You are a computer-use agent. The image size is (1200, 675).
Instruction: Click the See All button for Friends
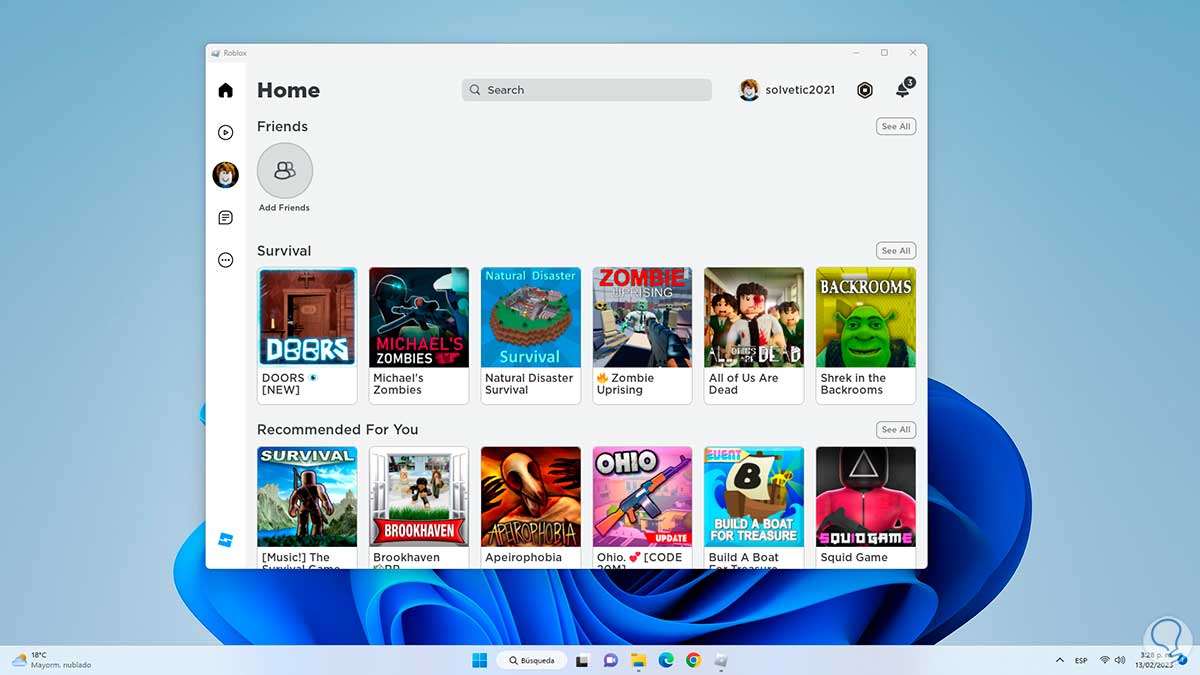pos(895,127)
